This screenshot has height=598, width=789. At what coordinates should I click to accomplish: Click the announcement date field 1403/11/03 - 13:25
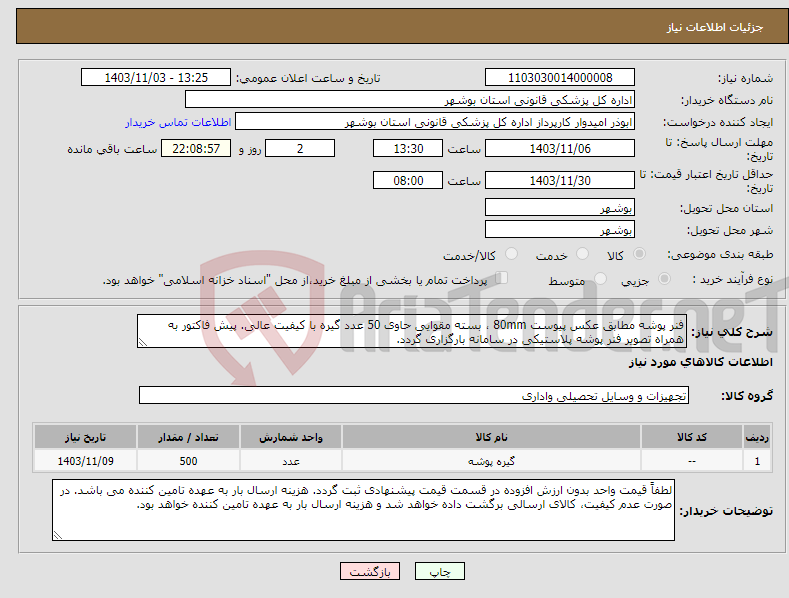coord(156,78)
